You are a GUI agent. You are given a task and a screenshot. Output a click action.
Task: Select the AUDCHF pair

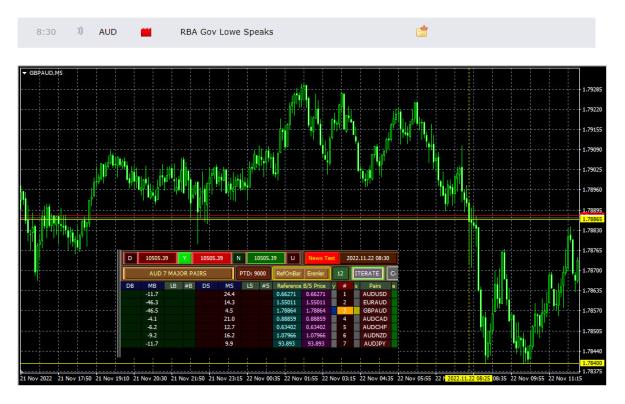click(375, 327)
